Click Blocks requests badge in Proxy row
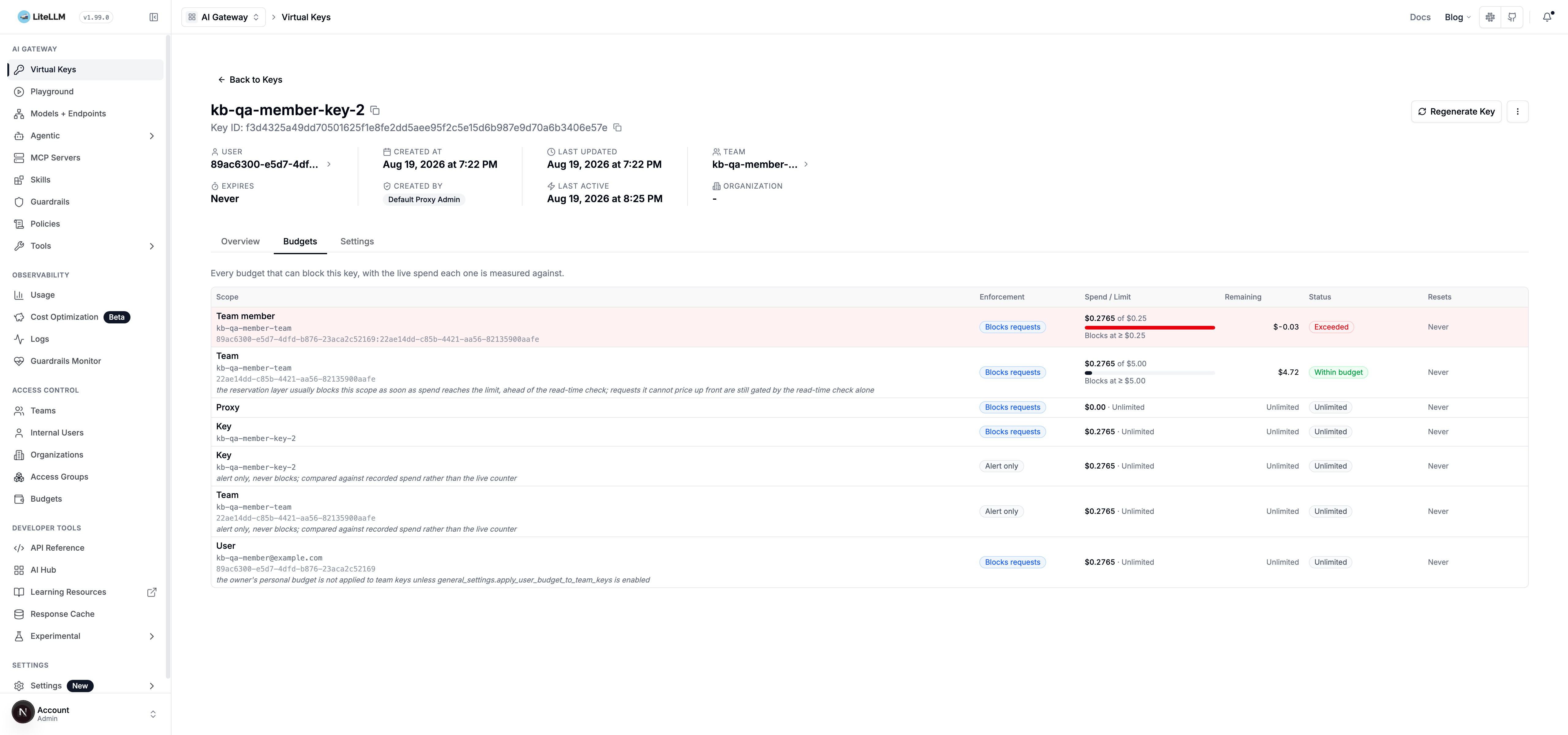 pos(1013,408)
